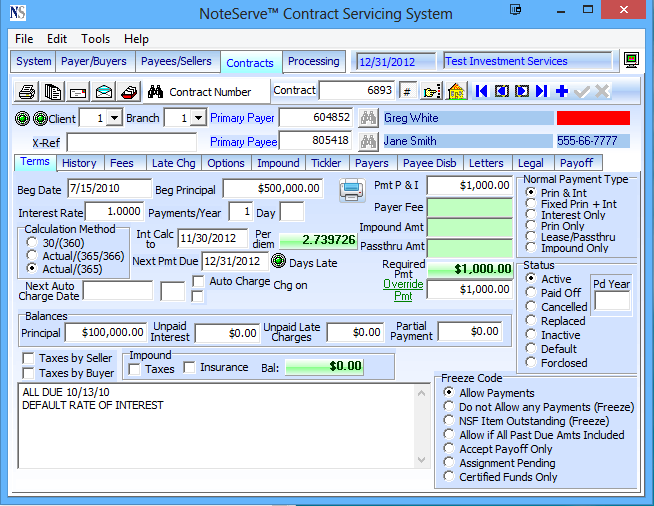This screenshot has width=654, height=506.
Task: Click the printer icon beside Beg Principal
Action: [350, 188]
